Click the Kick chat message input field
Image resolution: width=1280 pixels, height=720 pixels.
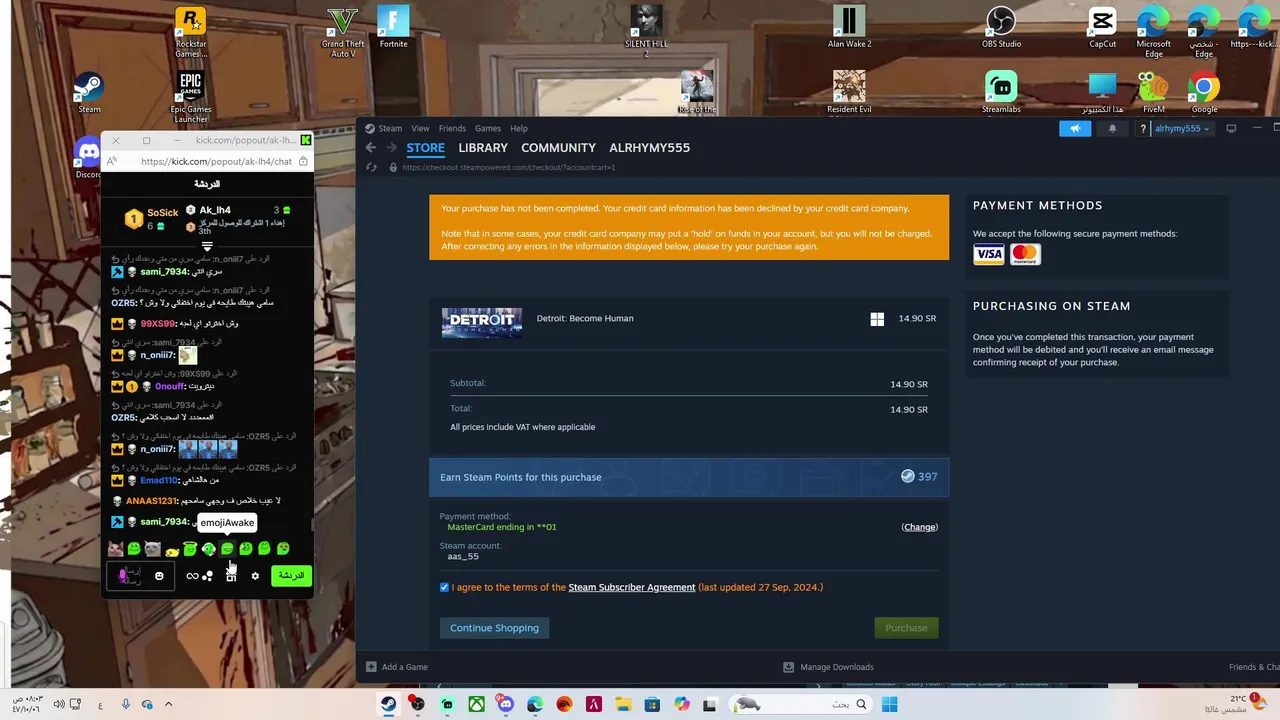click(140, 576)
